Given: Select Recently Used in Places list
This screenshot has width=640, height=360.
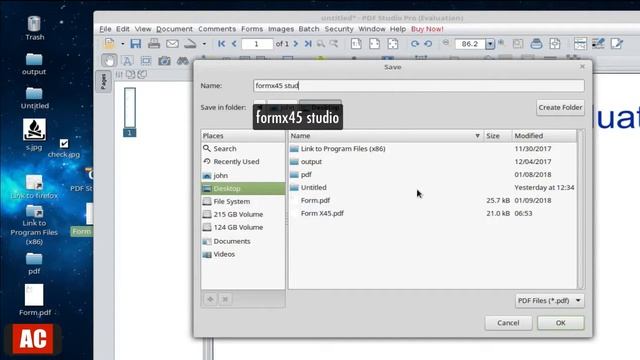Looking at the screenshot, I should tap(243, 162).
